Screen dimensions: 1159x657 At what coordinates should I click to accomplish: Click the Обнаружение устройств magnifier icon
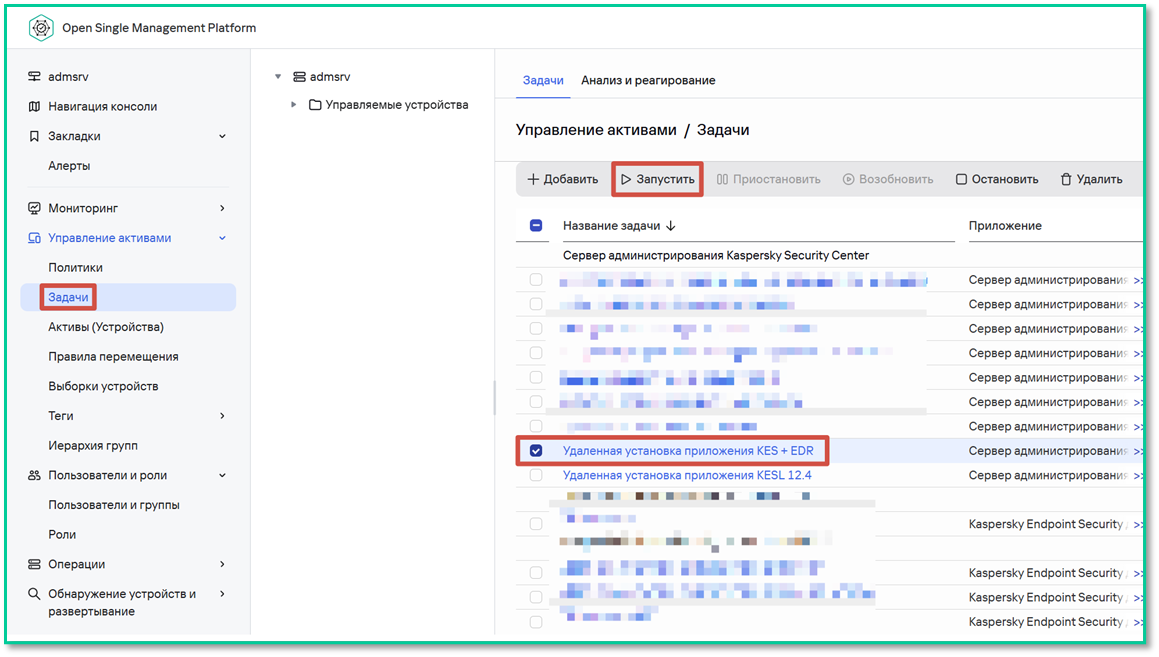pos(34,593)
